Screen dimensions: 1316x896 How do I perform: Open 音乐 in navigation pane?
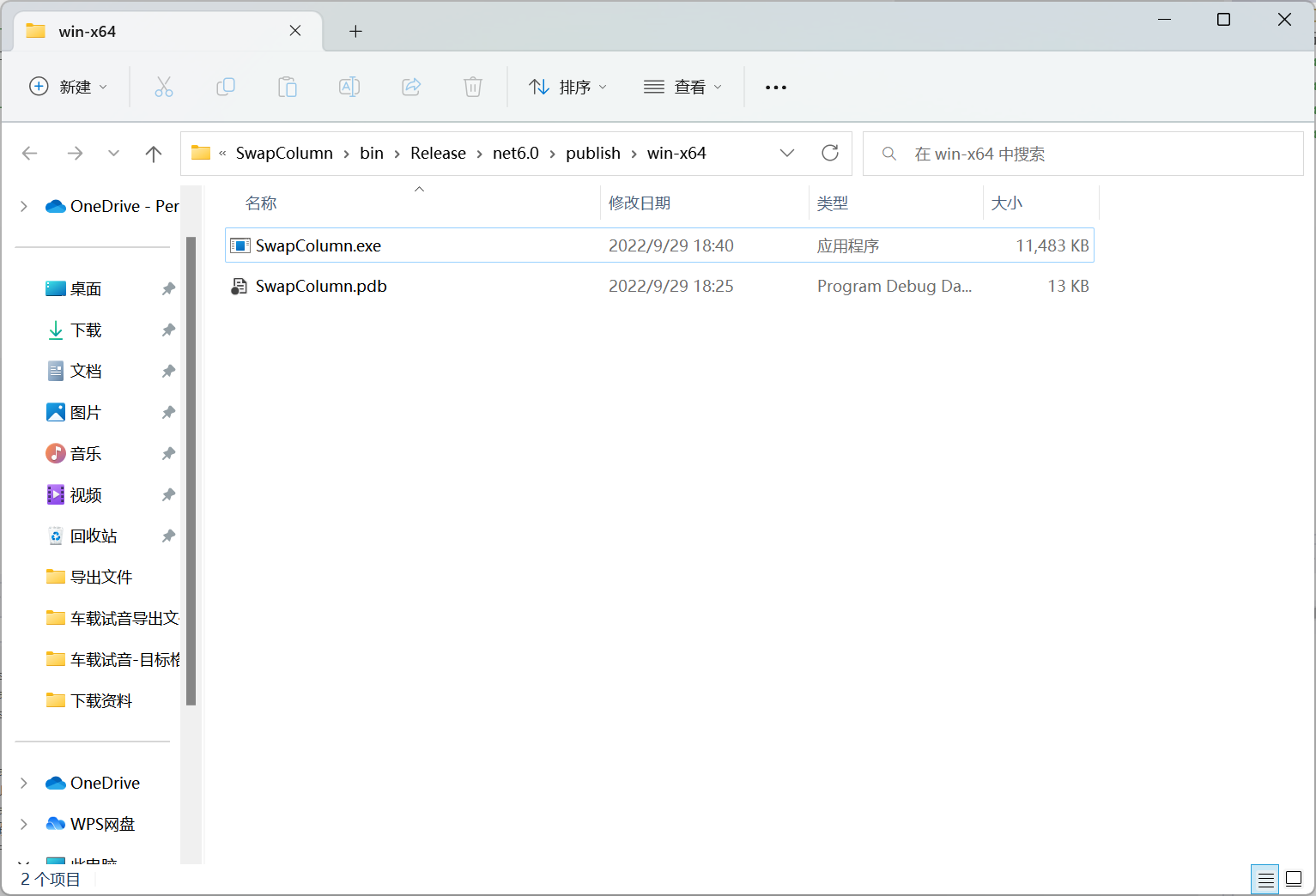[86, 454]
